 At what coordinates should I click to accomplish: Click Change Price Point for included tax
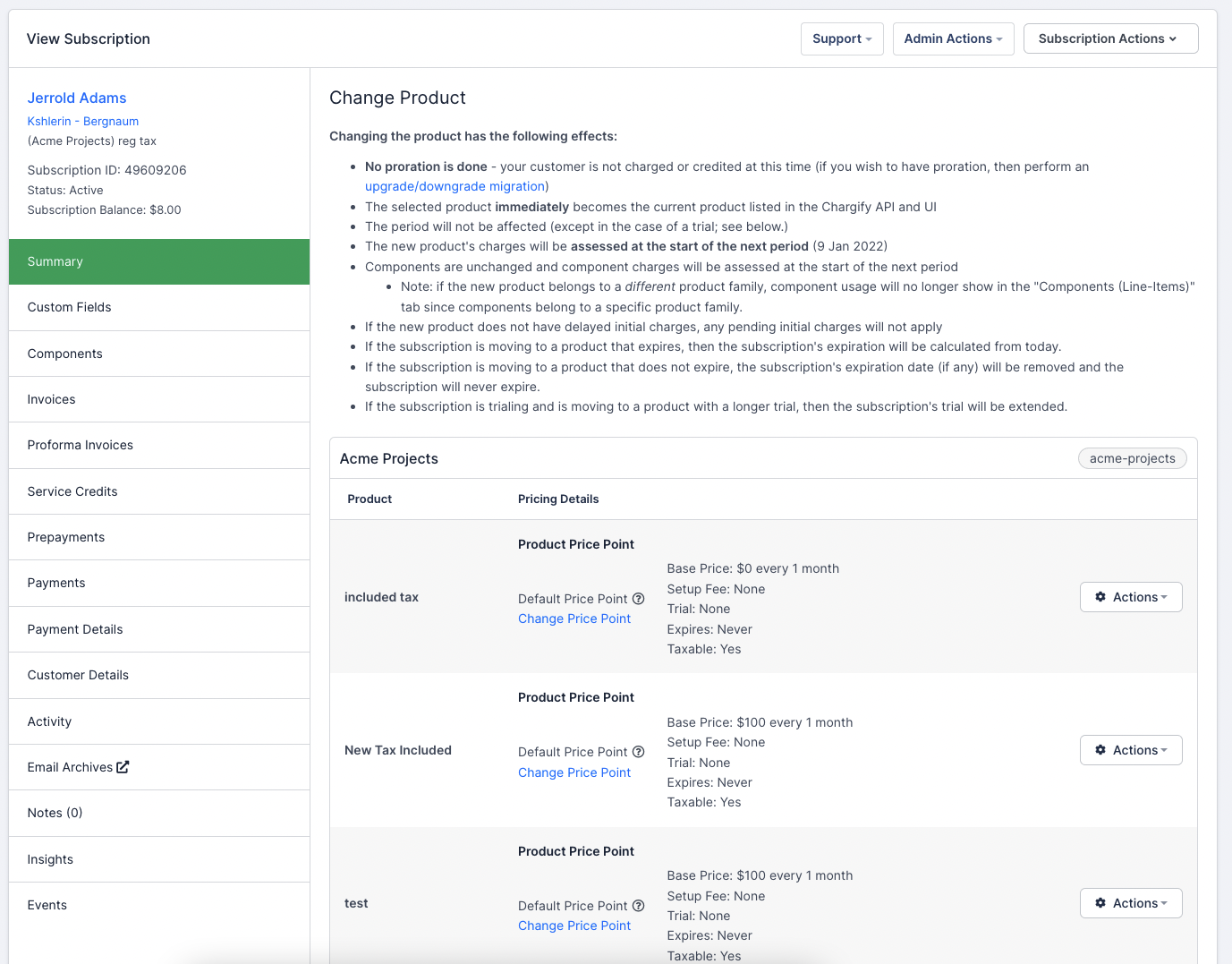[x=574, y=618]
